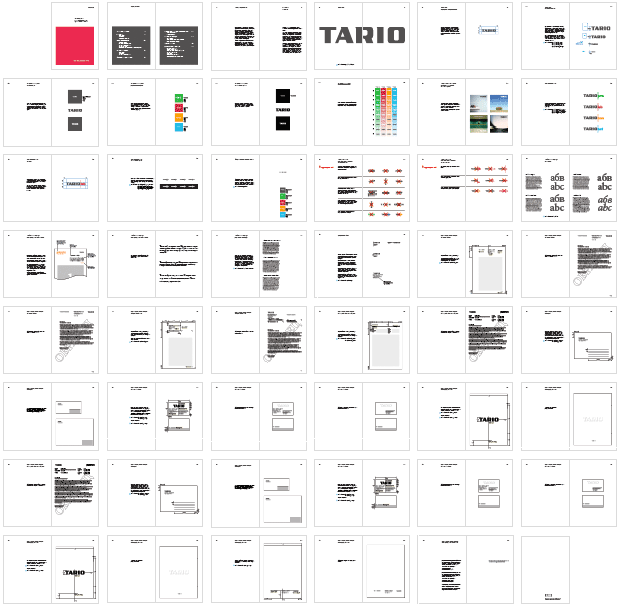Open the page with blue-outlined TARIO logo variants

point(568,36)
